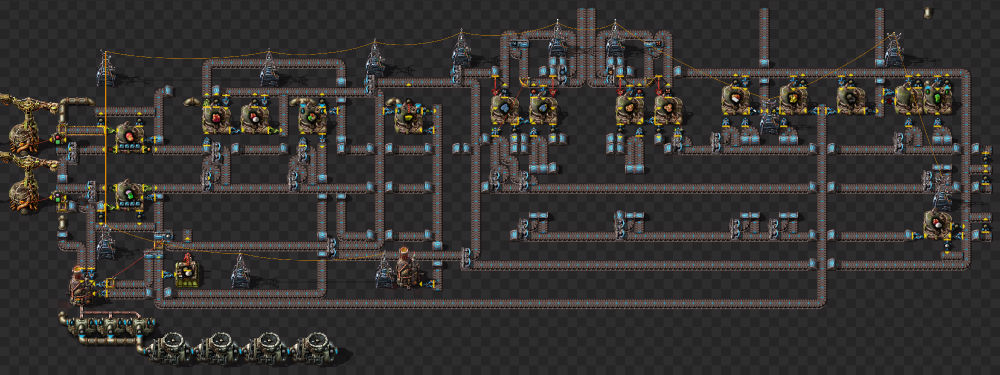Select the substation between the white and yellow right biochambers
The width and height of the screenshot is (1000, 375).
(770, 117)
